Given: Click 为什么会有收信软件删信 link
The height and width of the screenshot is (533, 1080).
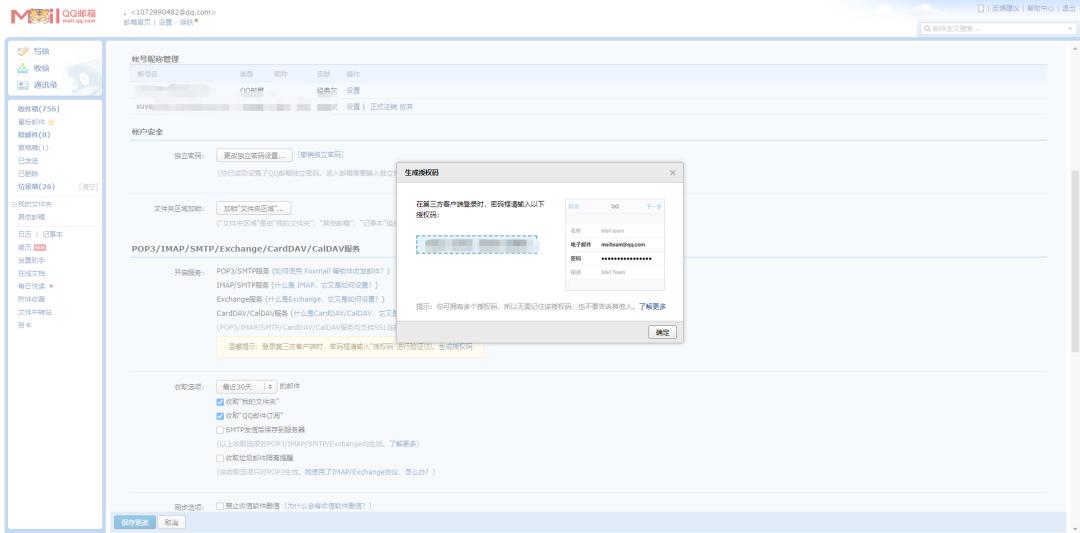Looking at the screenshot, I should pos(325,506).
